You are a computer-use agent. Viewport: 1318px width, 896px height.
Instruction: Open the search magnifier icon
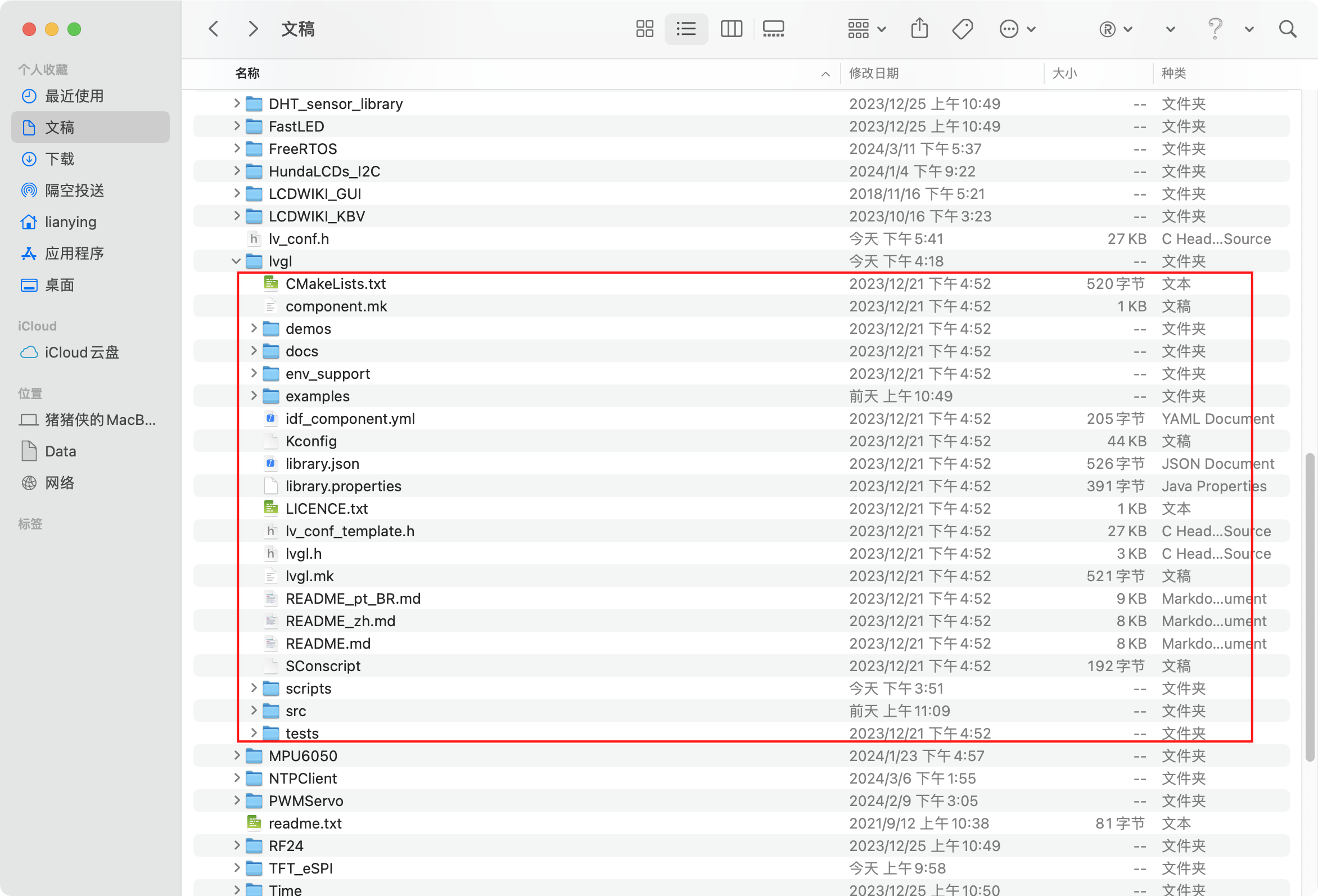pyautogui.click(x=1288, y=29)
